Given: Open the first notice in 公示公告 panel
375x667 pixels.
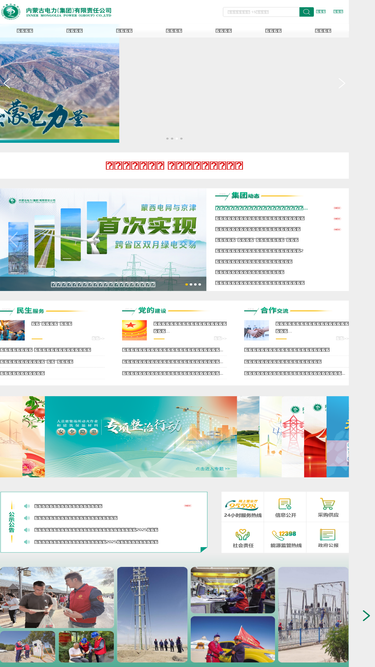Looking at the screenshot, I should pyautogui.click(x=68, y=506).
